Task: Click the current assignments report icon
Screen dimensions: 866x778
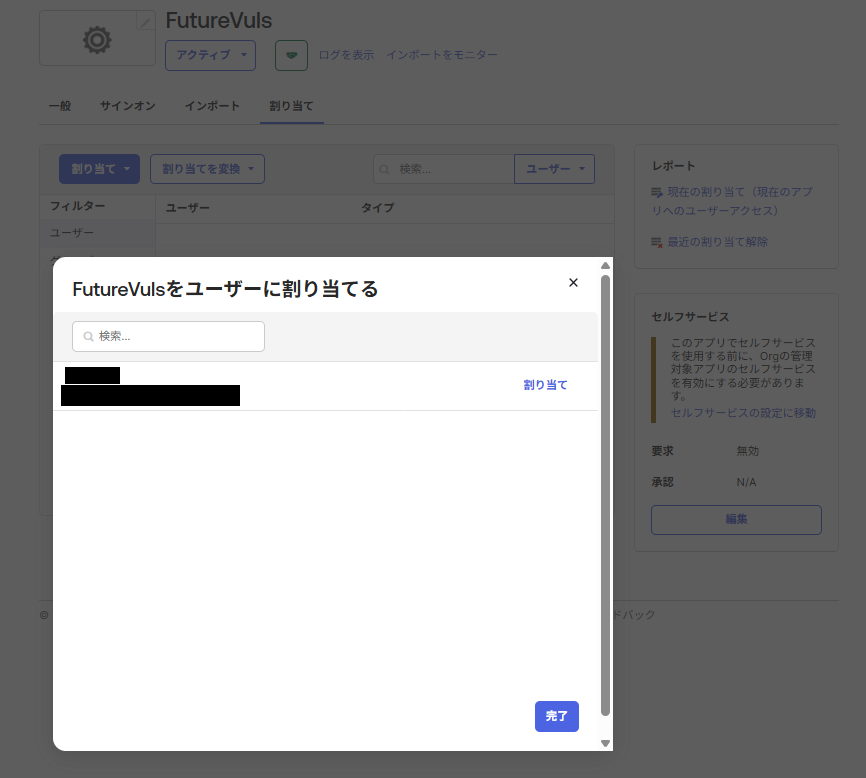Action: 657,192
